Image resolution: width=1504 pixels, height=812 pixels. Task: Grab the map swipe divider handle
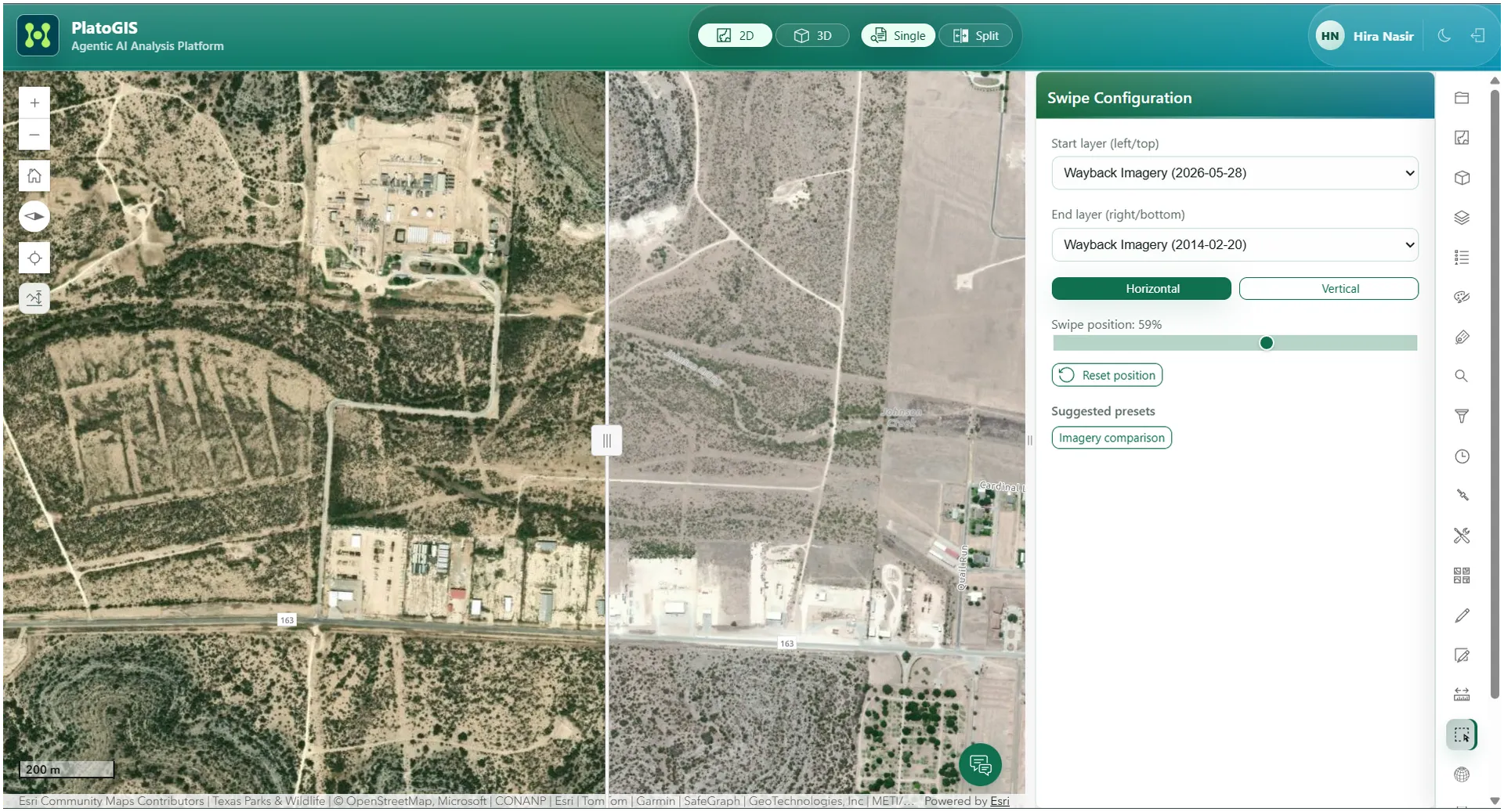pyautogui.click(x=606, y=440)
